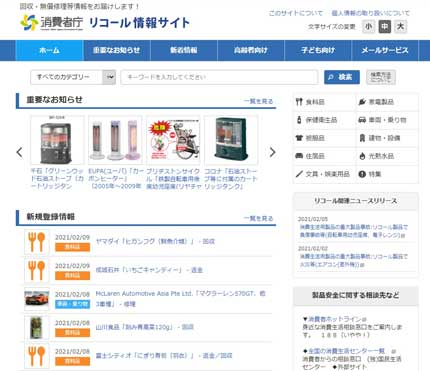Open the 2021/02/02 news release link

pyautogui.click(x=354, y=260)
